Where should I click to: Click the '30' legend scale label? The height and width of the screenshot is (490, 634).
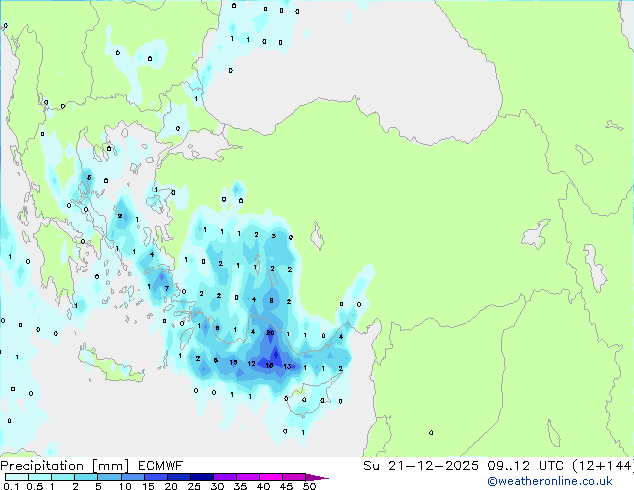(x=217, y=486)
